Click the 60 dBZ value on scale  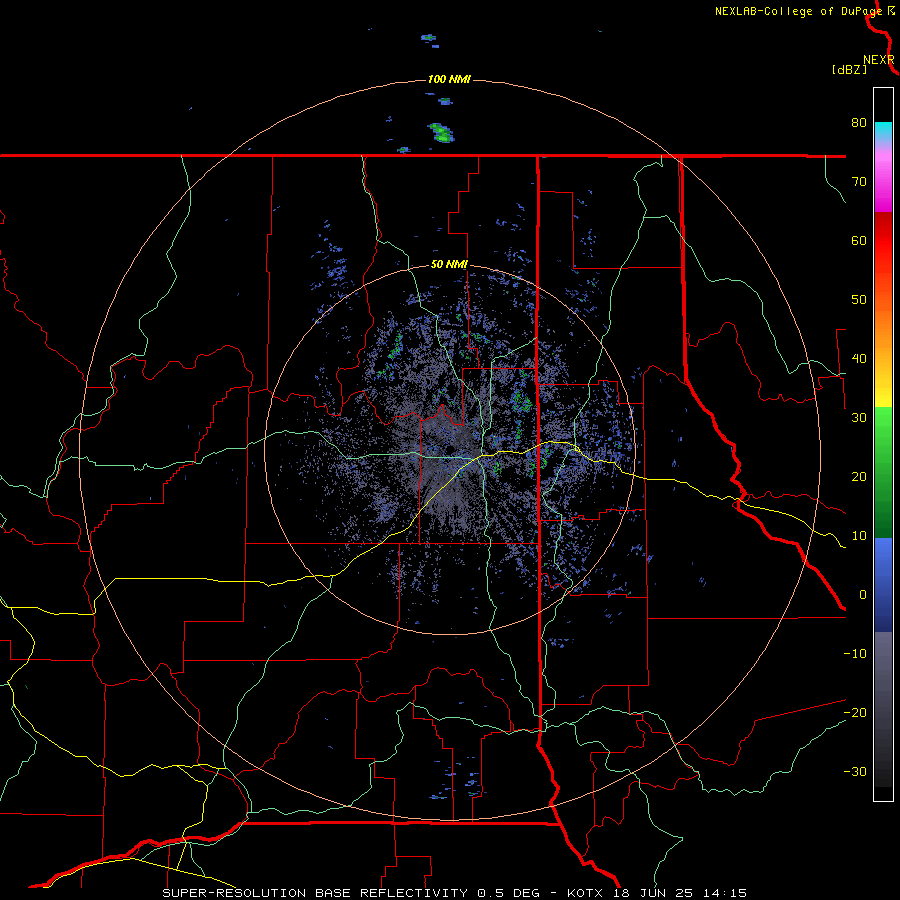pyautogui.click(x=859, y=241)
